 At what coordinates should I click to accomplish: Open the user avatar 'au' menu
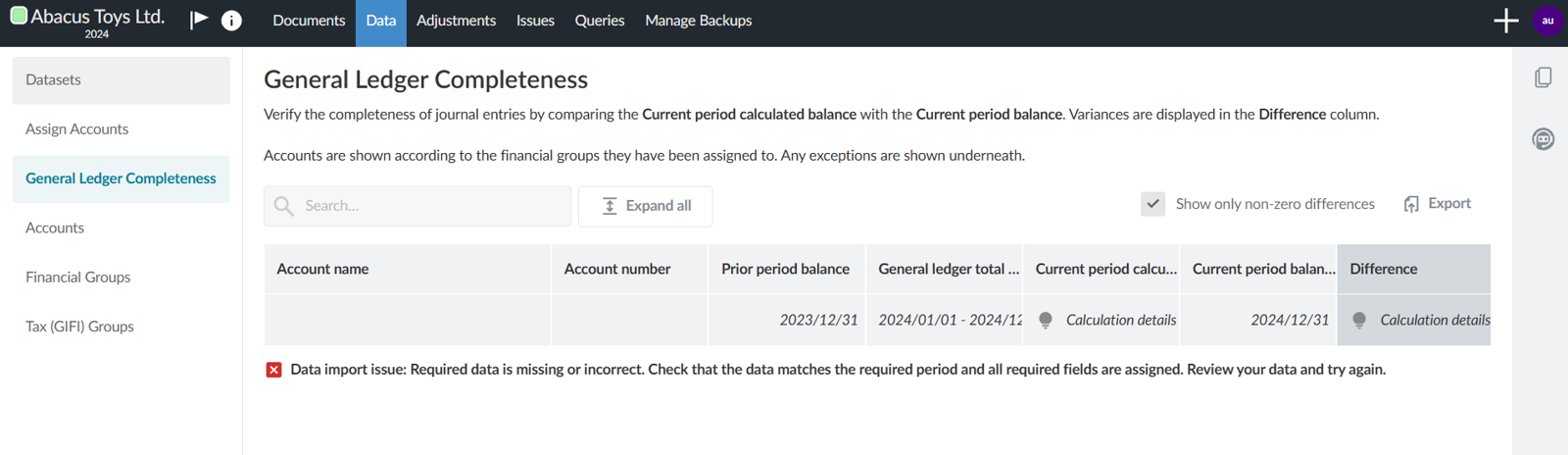[x=1547, y=21]
